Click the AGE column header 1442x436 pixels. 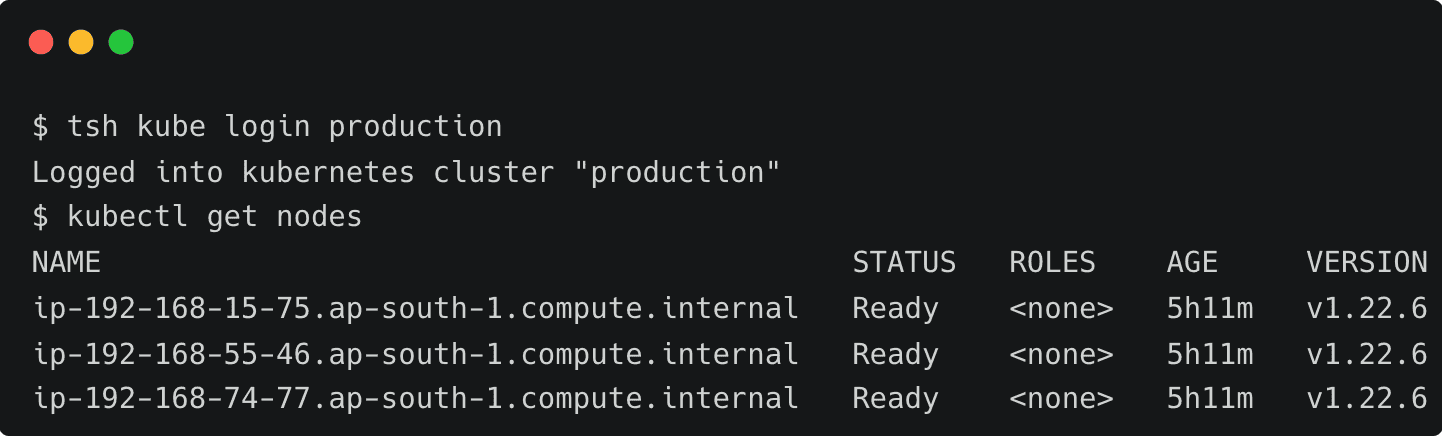tap(1192, 262)
